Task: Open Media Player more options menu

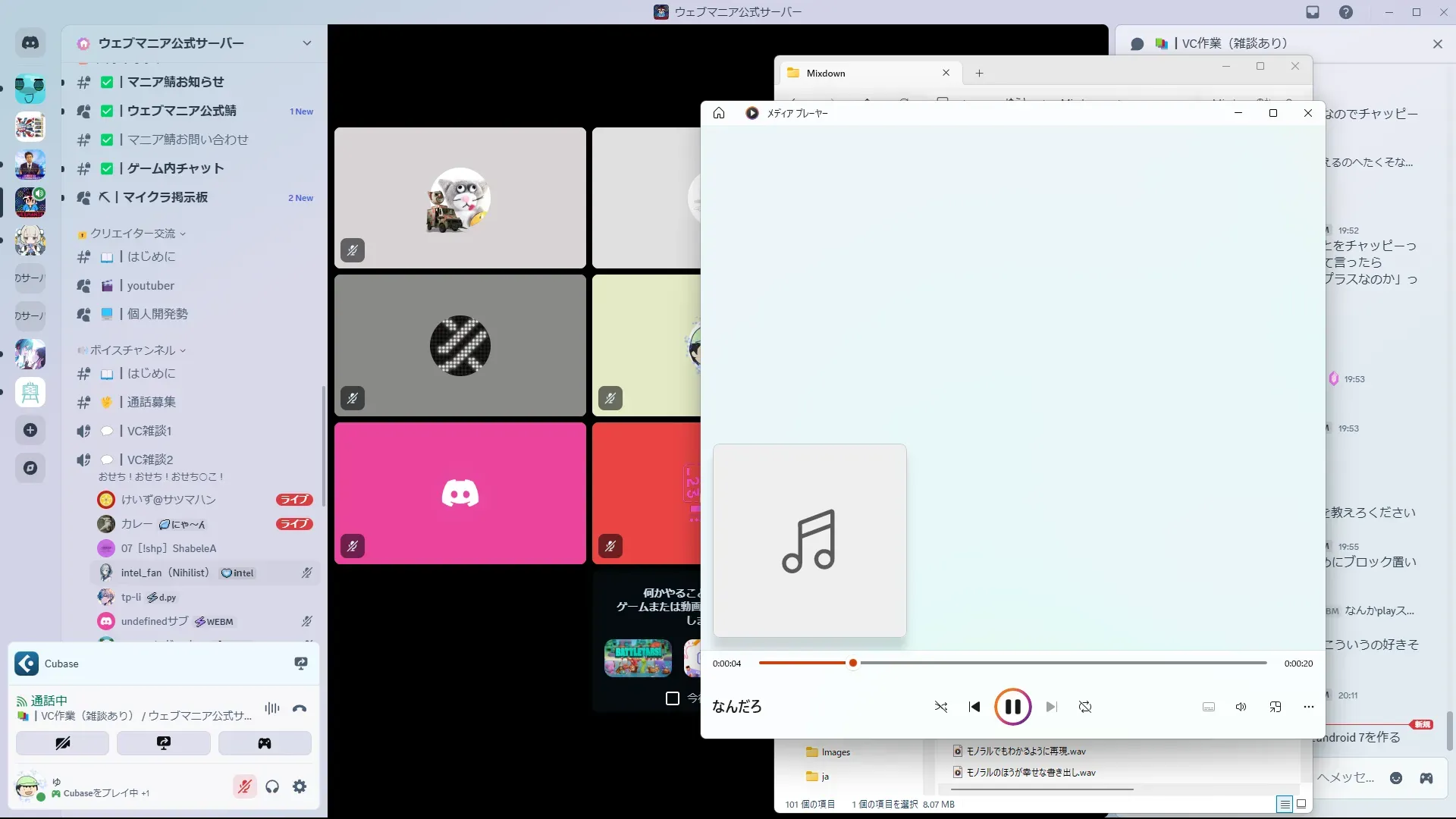Action: tap(1308, 707)
